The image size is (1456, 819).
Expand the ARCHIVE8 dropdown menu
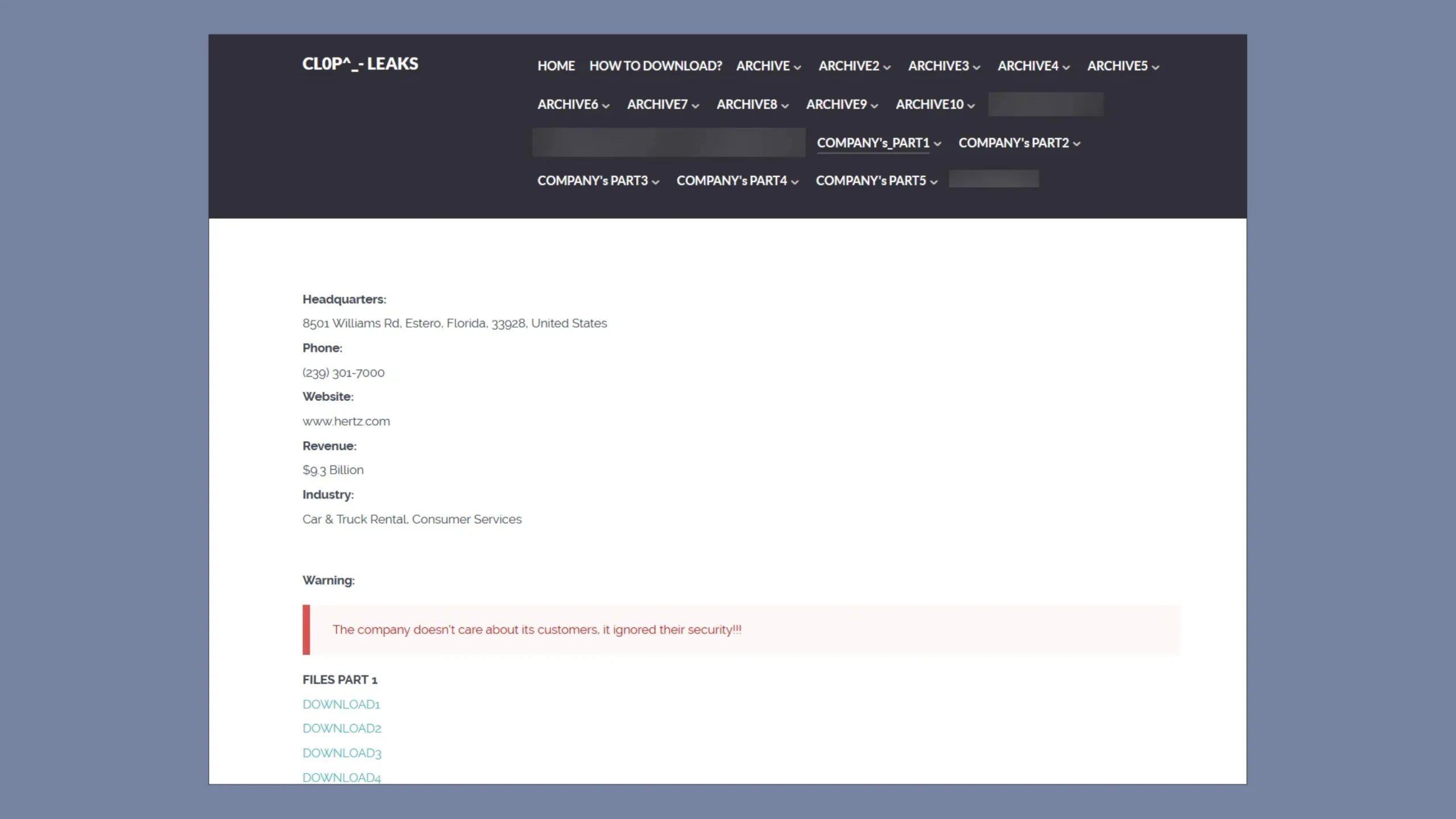(752, 105)
